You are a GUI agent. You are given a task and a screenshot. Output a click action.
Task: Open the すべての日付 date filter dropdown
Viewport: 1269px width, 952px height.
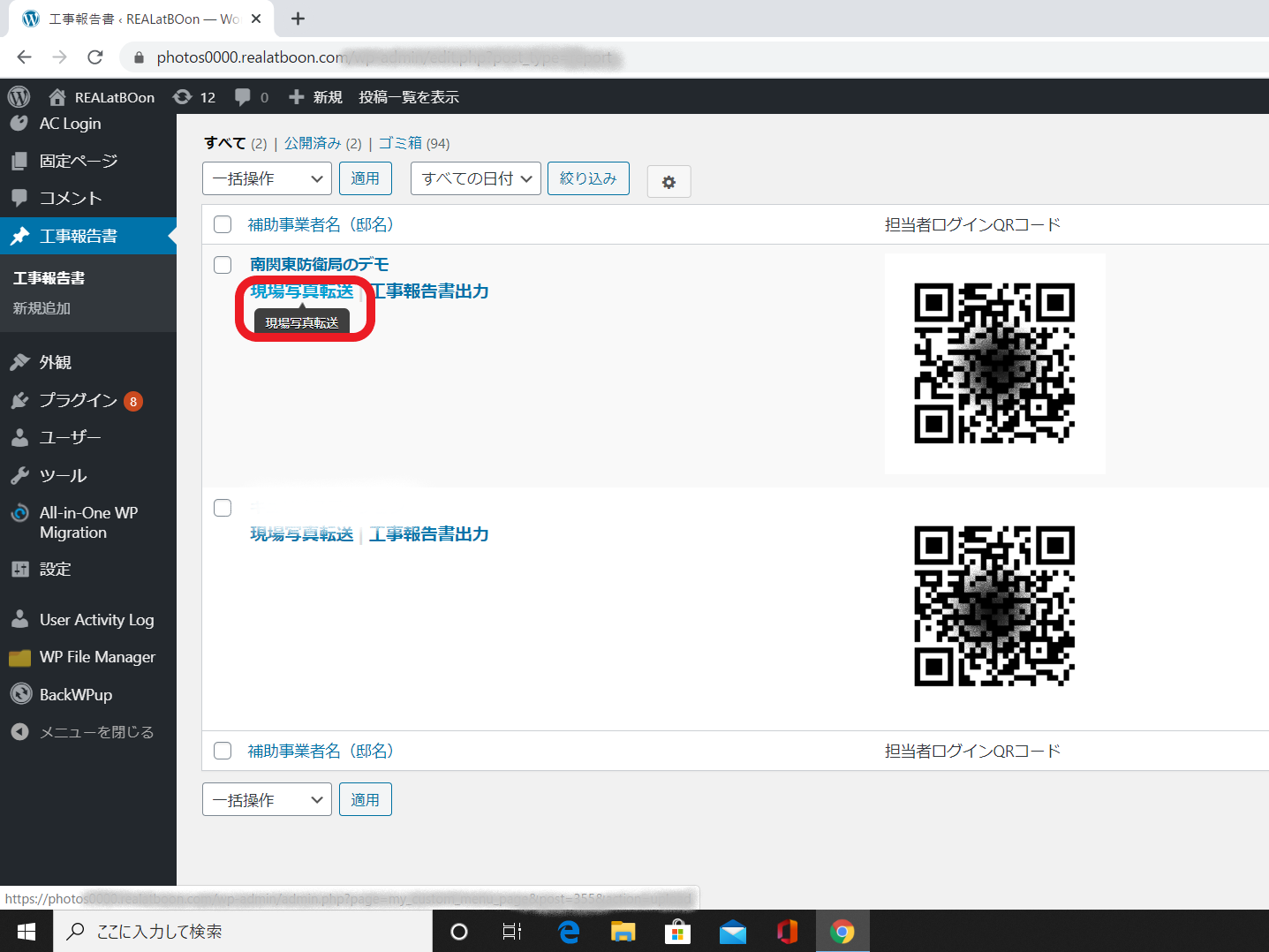click(x=475, y=178)
